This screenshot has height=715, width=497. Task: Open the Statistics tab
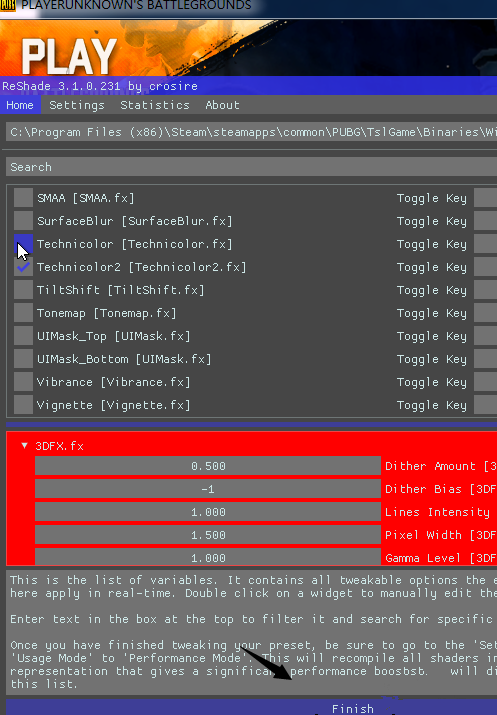[x=155, y=105]
